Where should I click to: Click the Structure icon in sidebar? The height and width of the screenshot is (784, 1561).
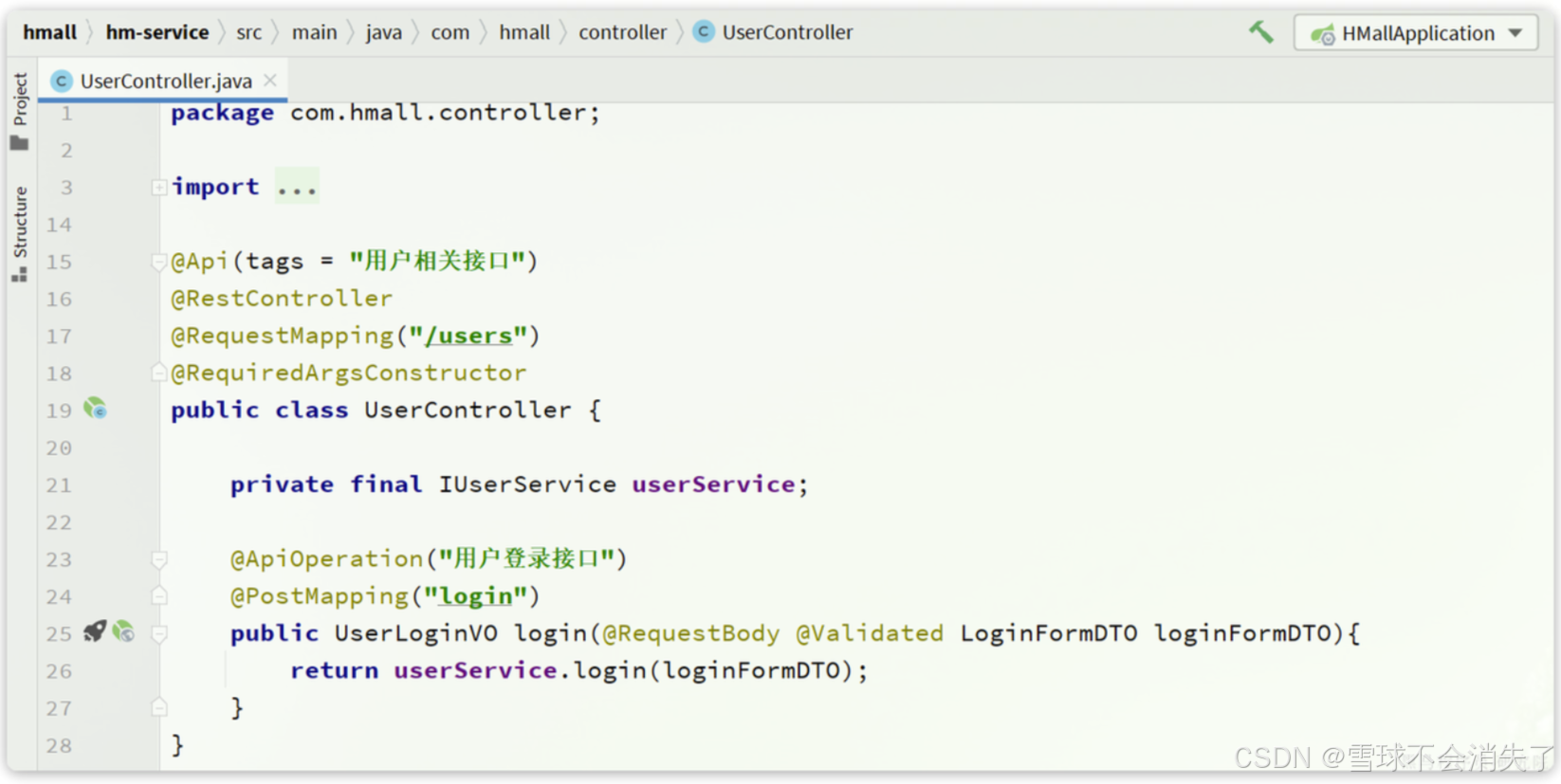point(19,275)
